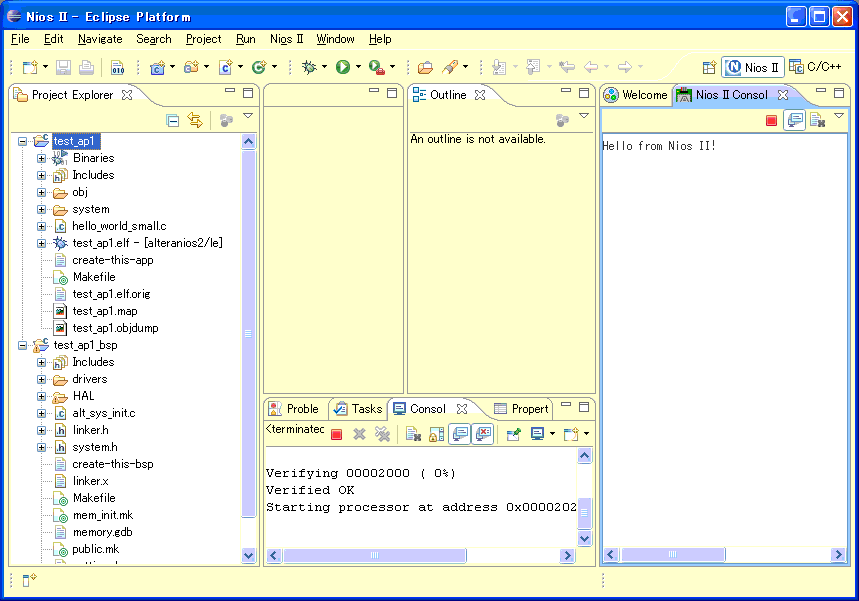
Task: Toggle Show Console on standard output
Action: coord(460,434)
